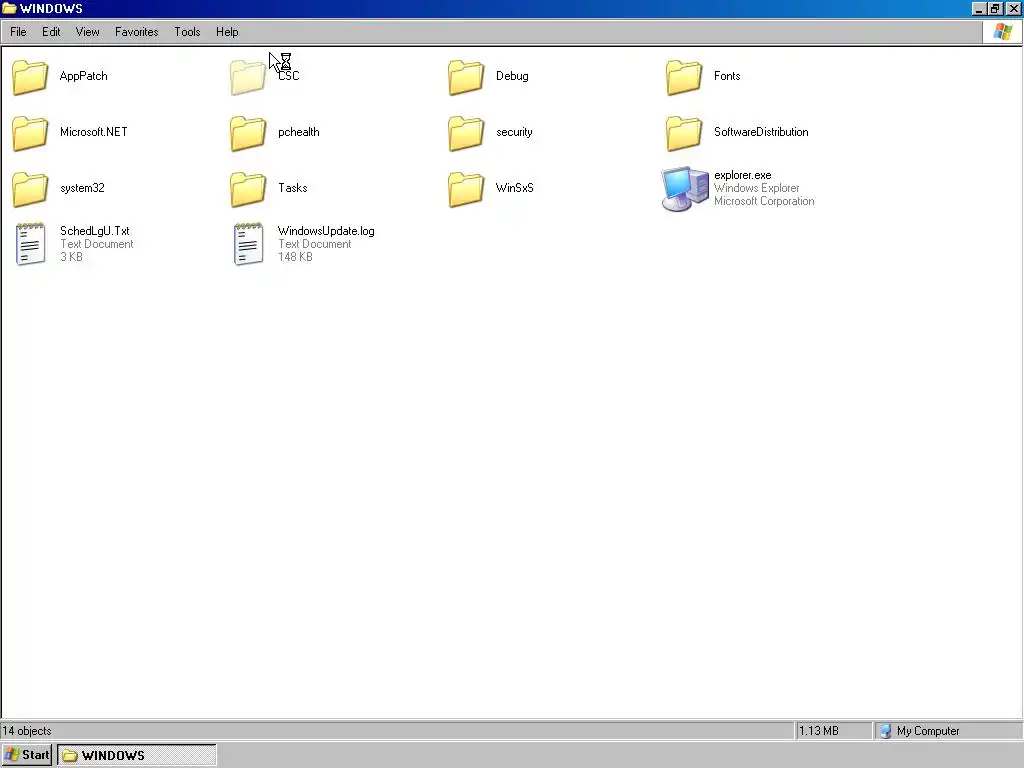Click the 1.13 MB status bar entry
1024x768 pixels.
[819, 731]
